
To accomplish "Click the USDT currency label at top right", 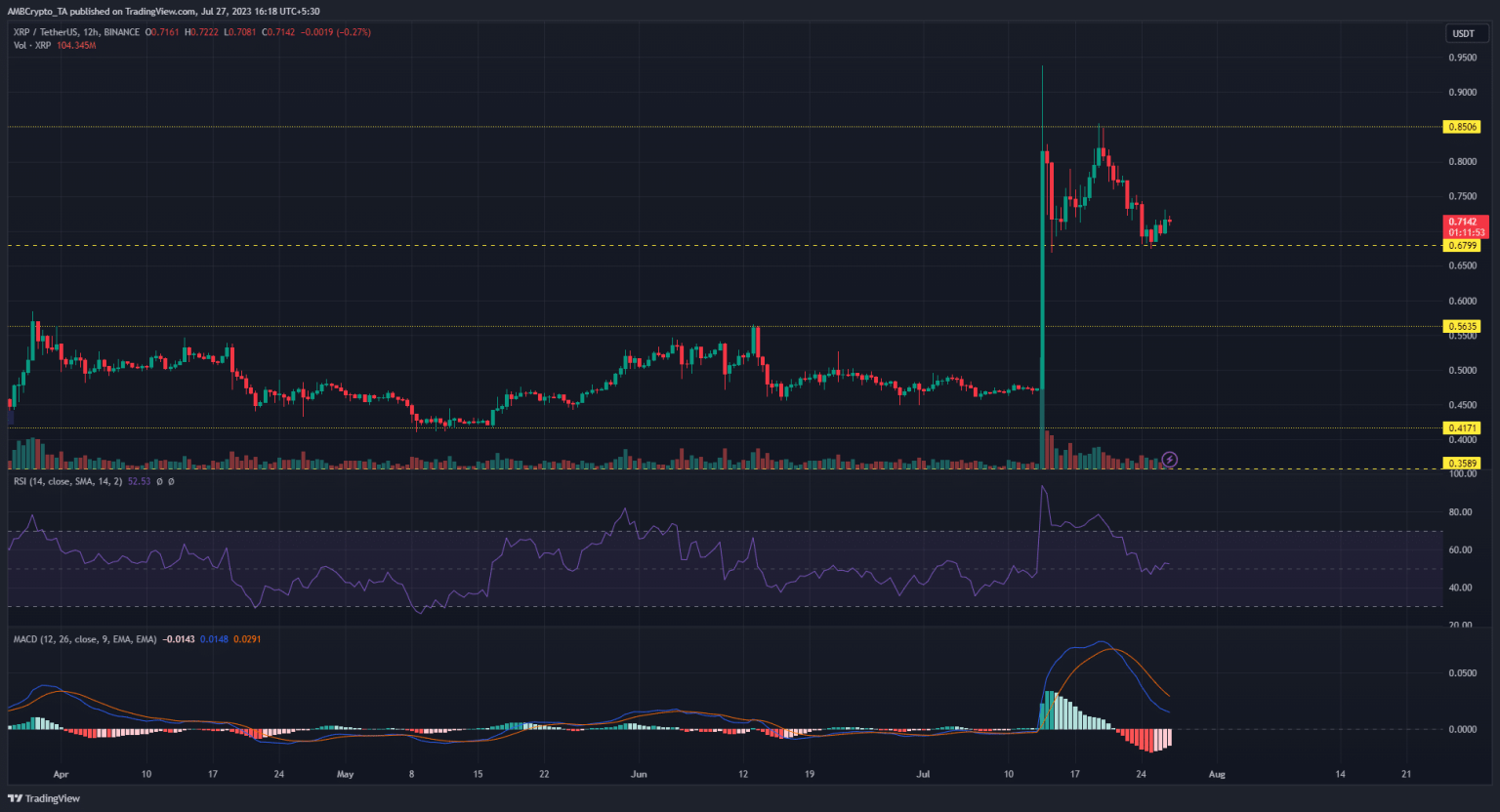I will tap(1463, 33).
